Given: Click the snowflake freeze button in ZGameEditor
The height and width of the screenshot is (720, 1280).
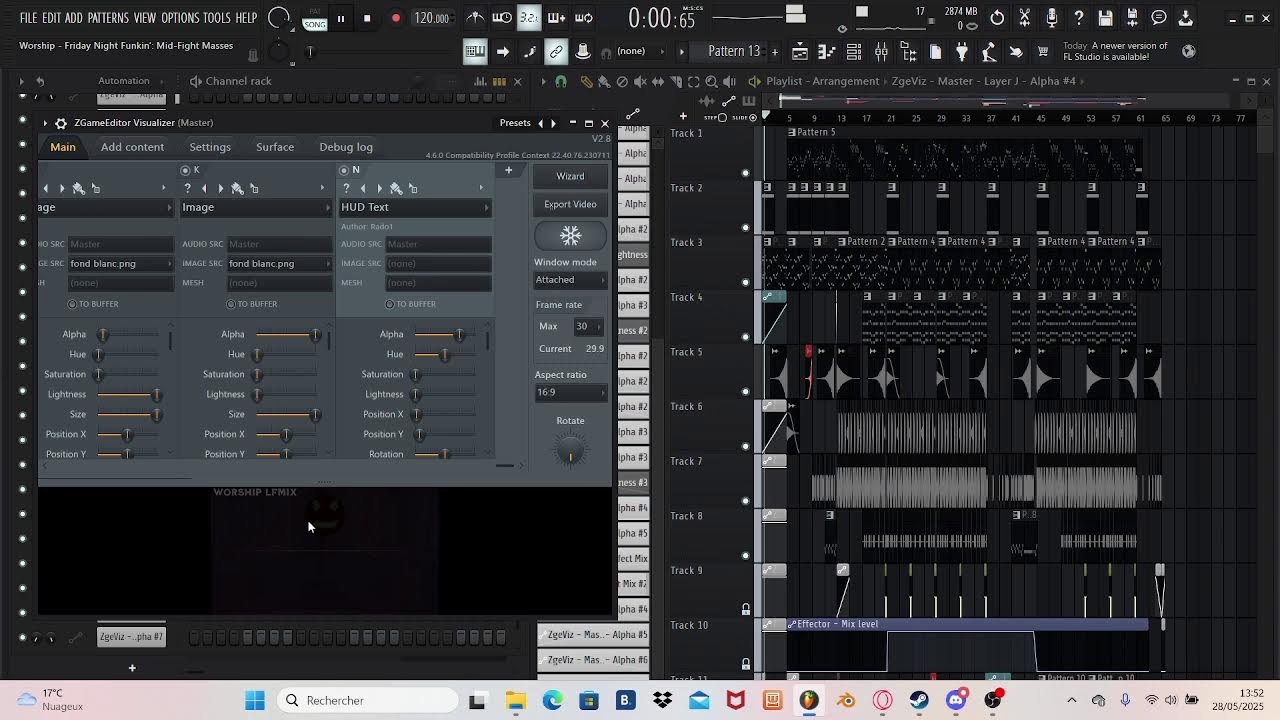Looking at the screenshot, I should click(570, 236).
